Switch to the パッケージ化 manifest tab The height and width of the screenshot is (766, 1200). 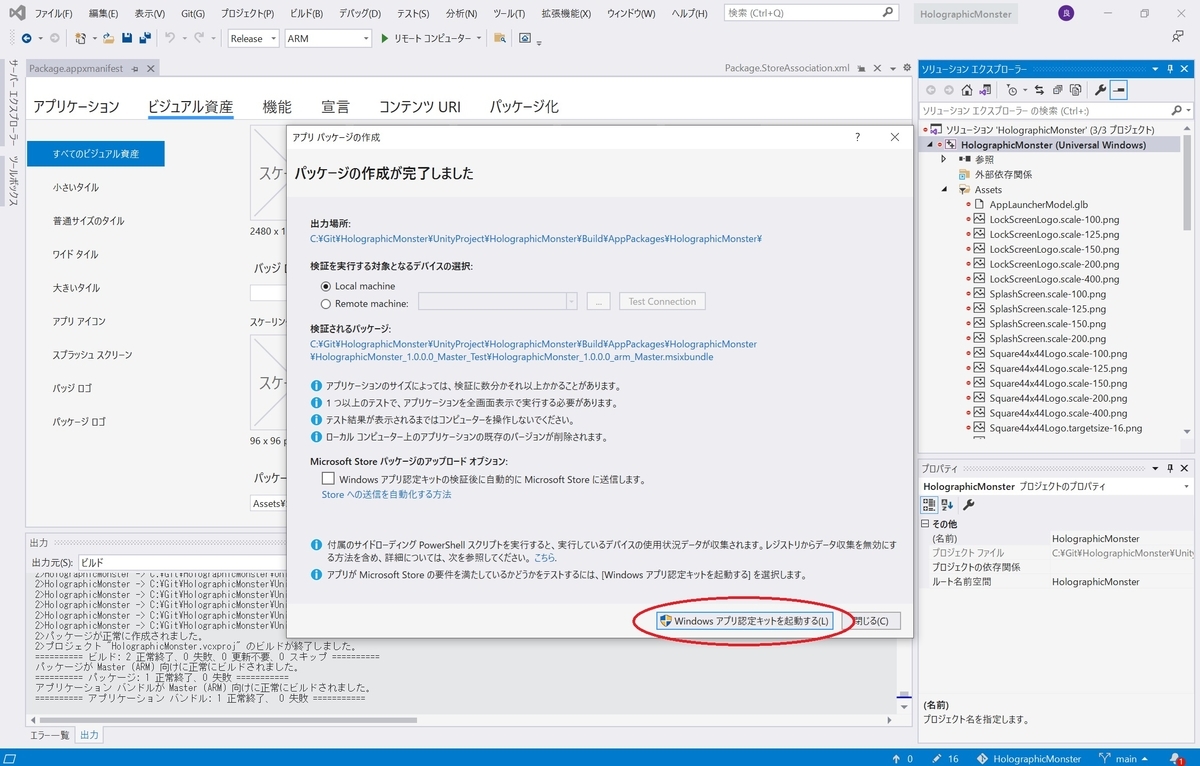pos(523,107)
